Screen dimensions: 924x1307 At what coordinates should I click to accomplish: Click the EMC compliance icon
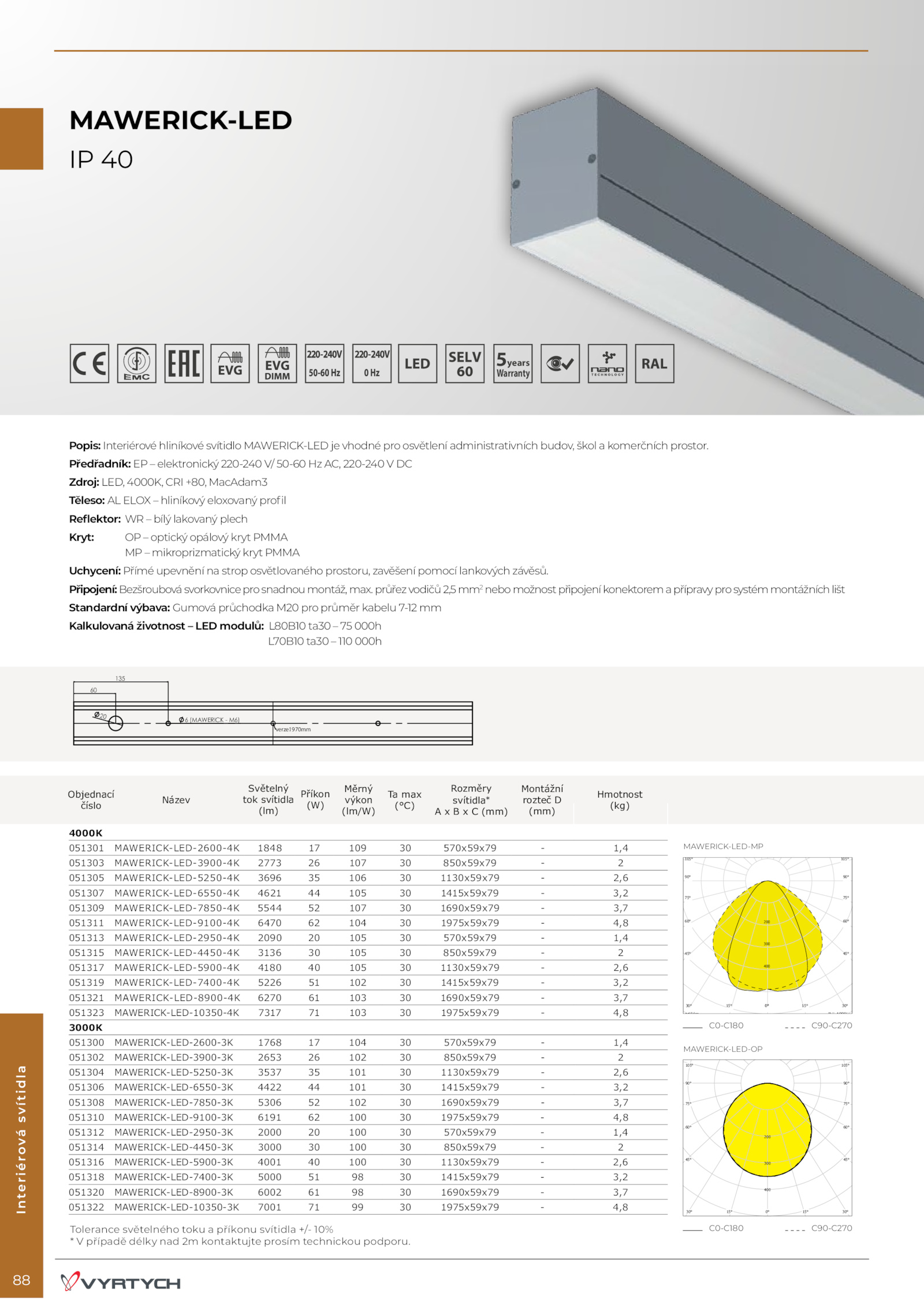click(137, 363)
